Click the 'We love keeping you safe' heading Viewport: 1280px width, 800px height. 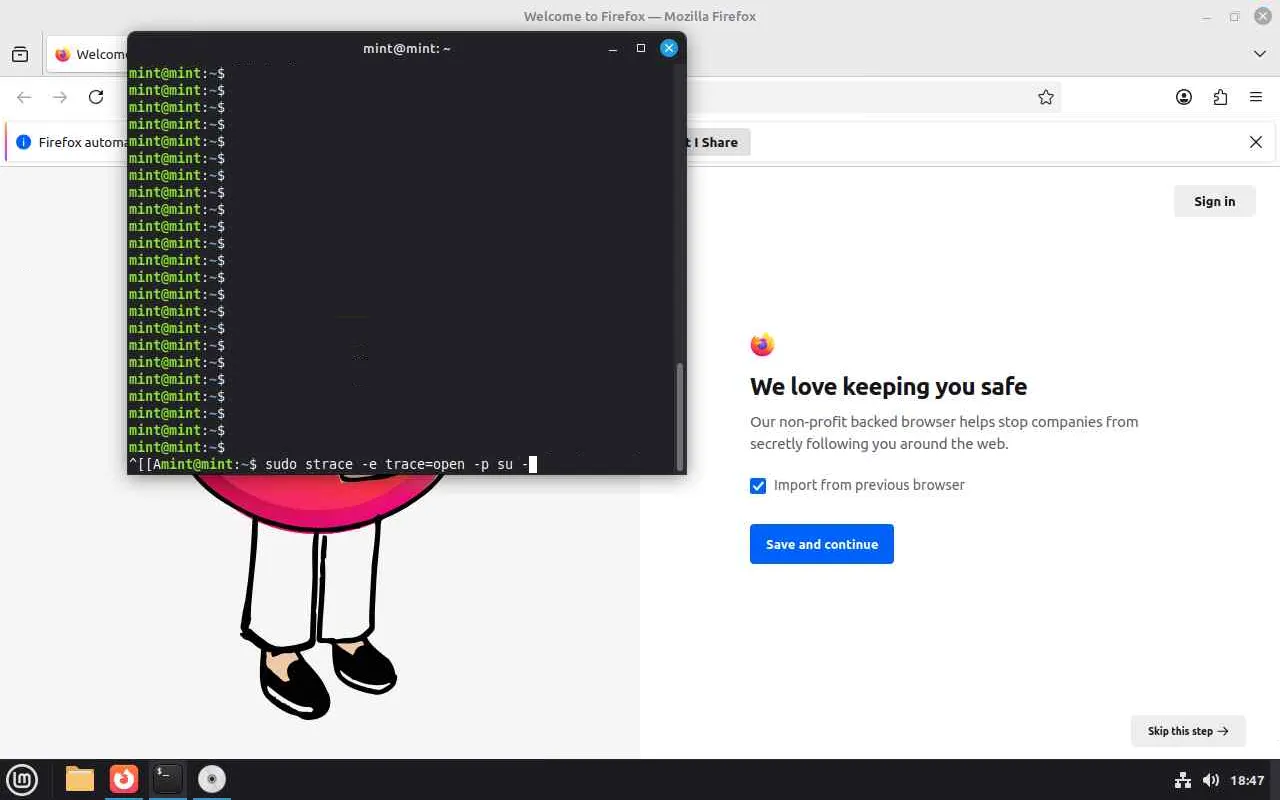[x=888, y=387]
